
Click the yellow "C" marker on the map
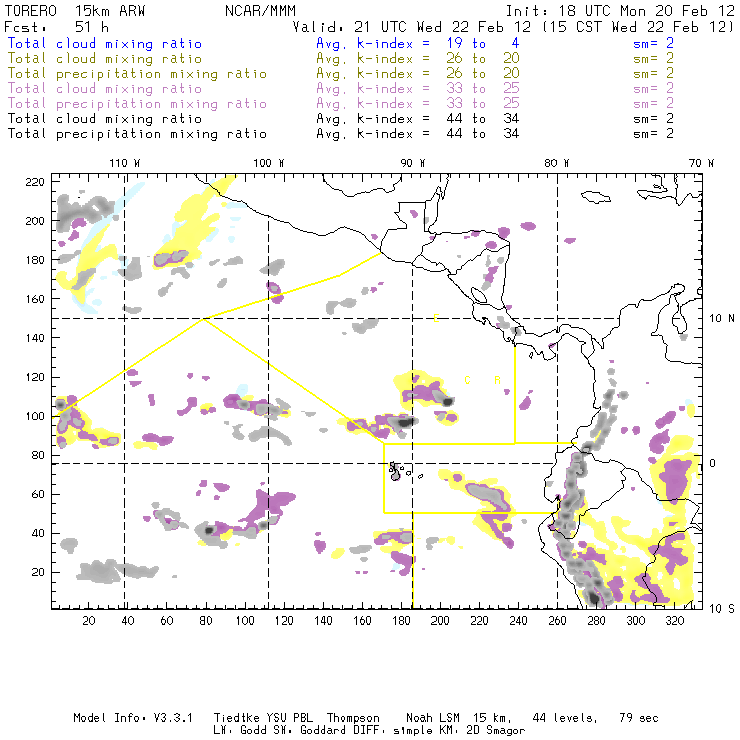pos(467,380)
